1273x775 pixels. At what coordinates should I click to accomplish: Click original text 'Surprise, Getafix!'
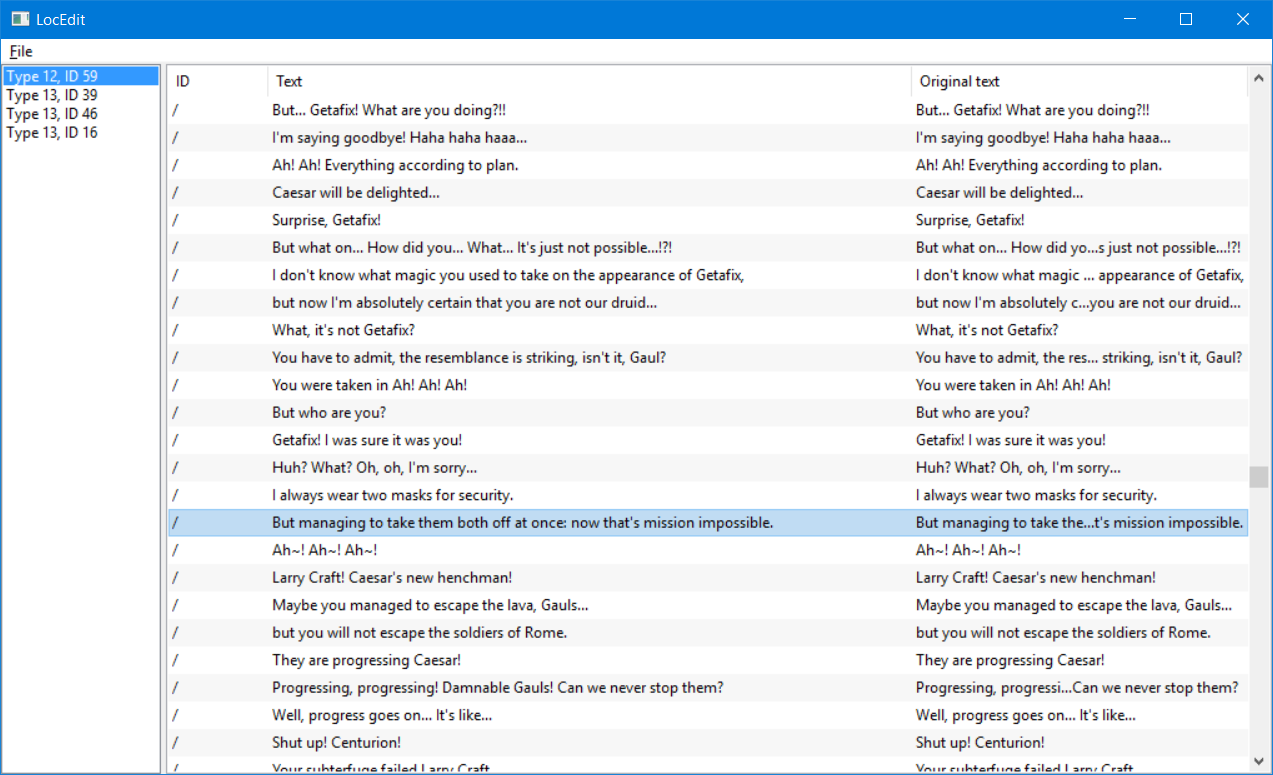click(970, 220)
